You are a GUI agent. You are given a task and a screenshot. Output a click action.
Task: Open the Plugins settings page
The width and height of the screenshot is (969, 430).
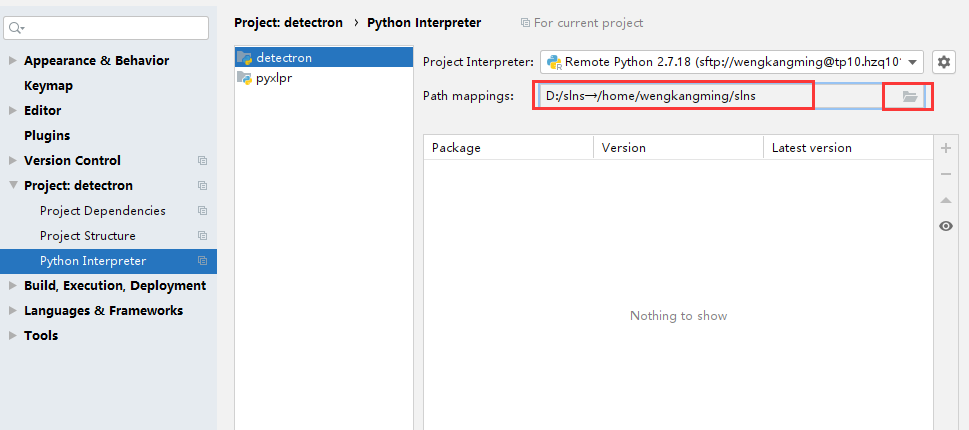(47, 136)
